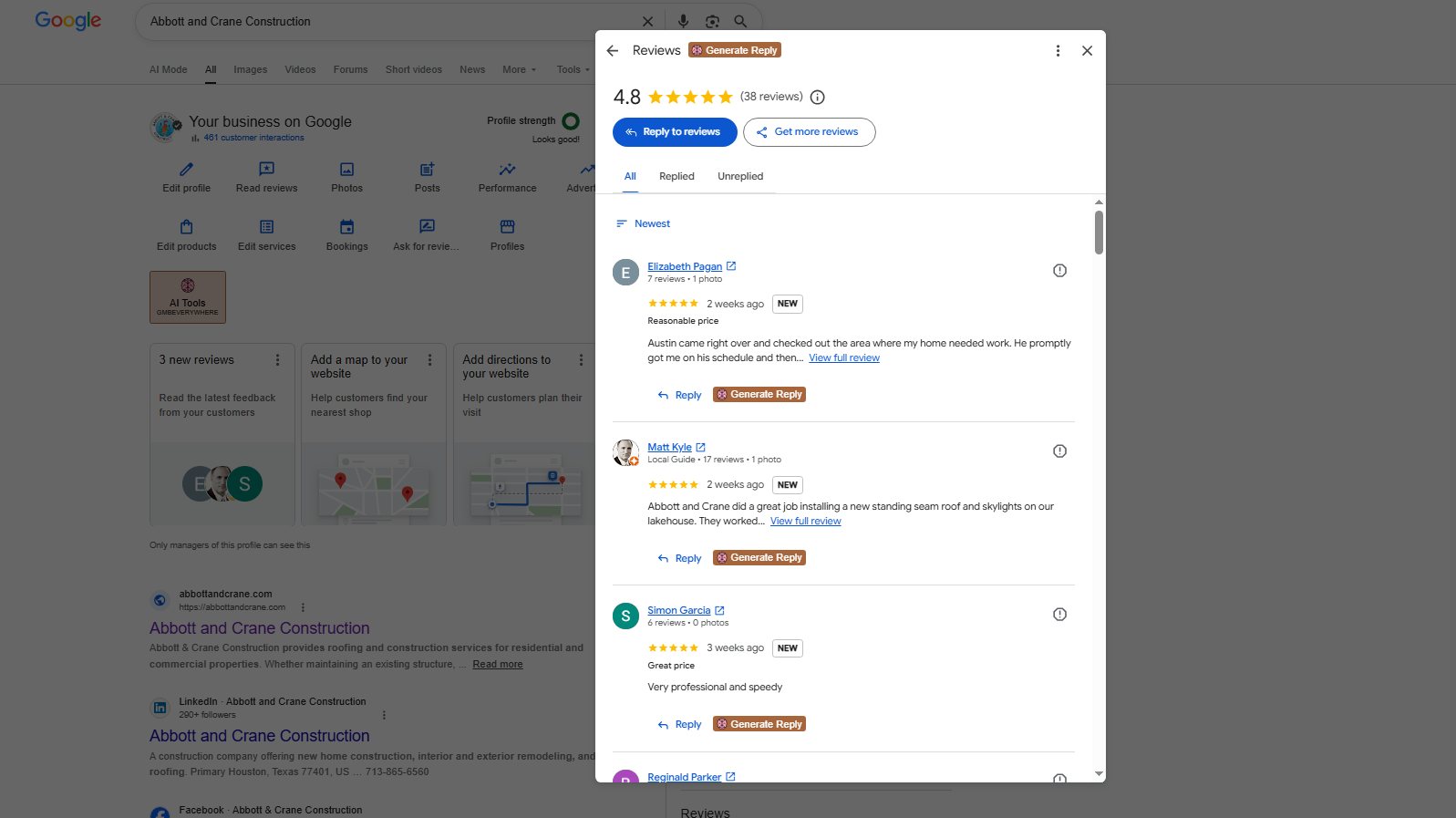Open Simon Garcia's profile link
1456x818 pixels.
pyautogui.click(x=679, y=610)
